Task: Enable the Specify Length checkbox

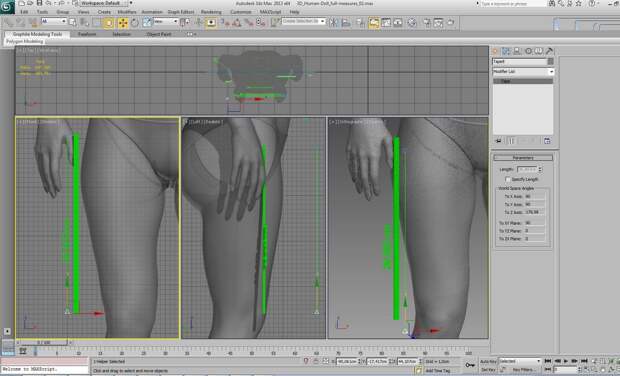Action: [508, 179]
